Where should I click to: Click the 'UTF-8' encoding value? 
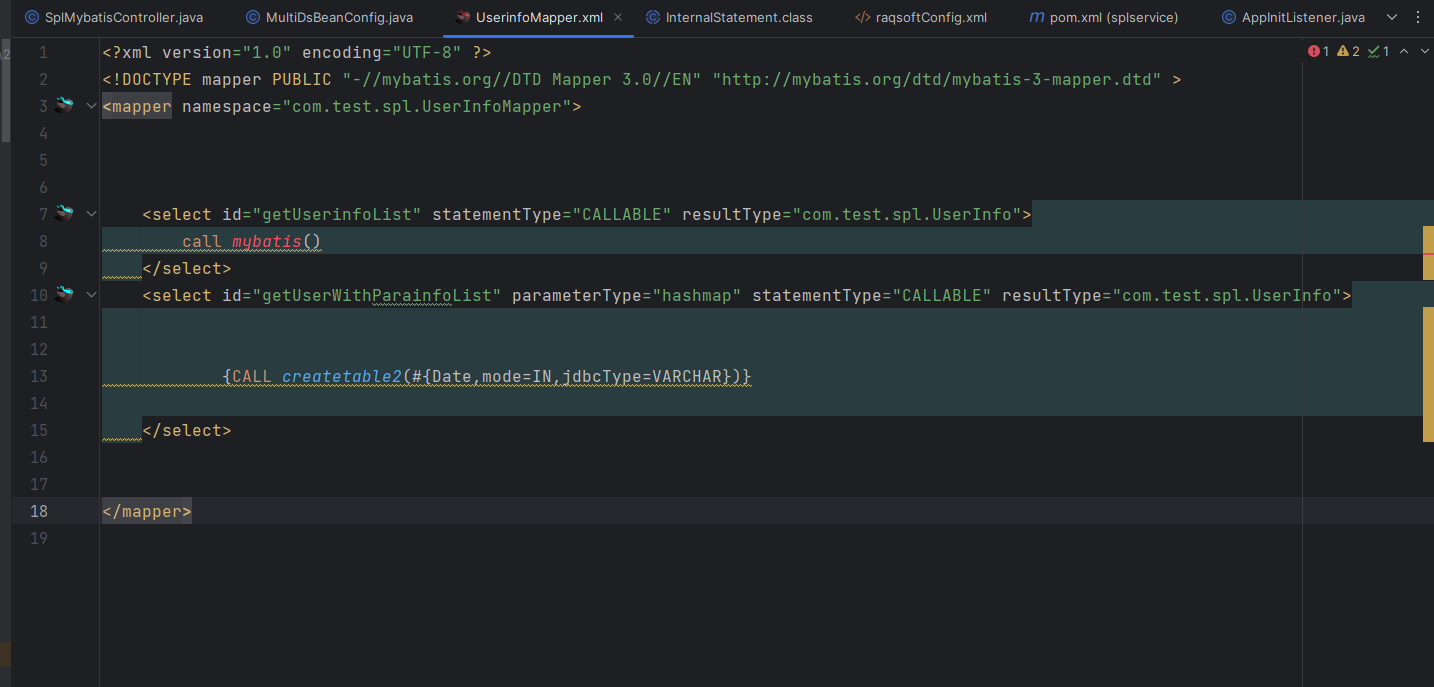(427, 53)
